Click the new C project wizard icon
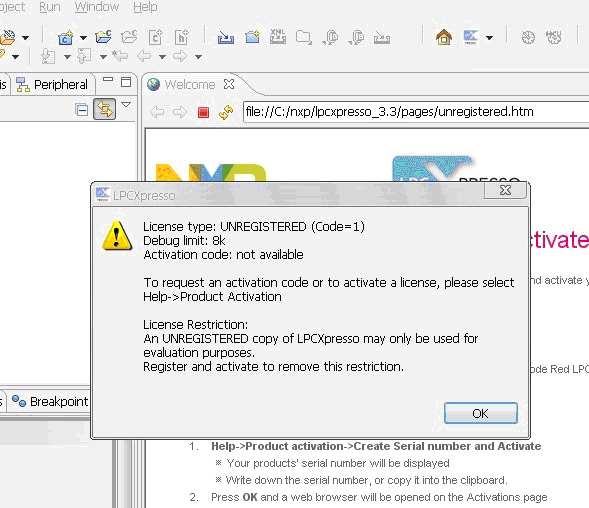The image size is (589, 508). (x=65, y=38)
